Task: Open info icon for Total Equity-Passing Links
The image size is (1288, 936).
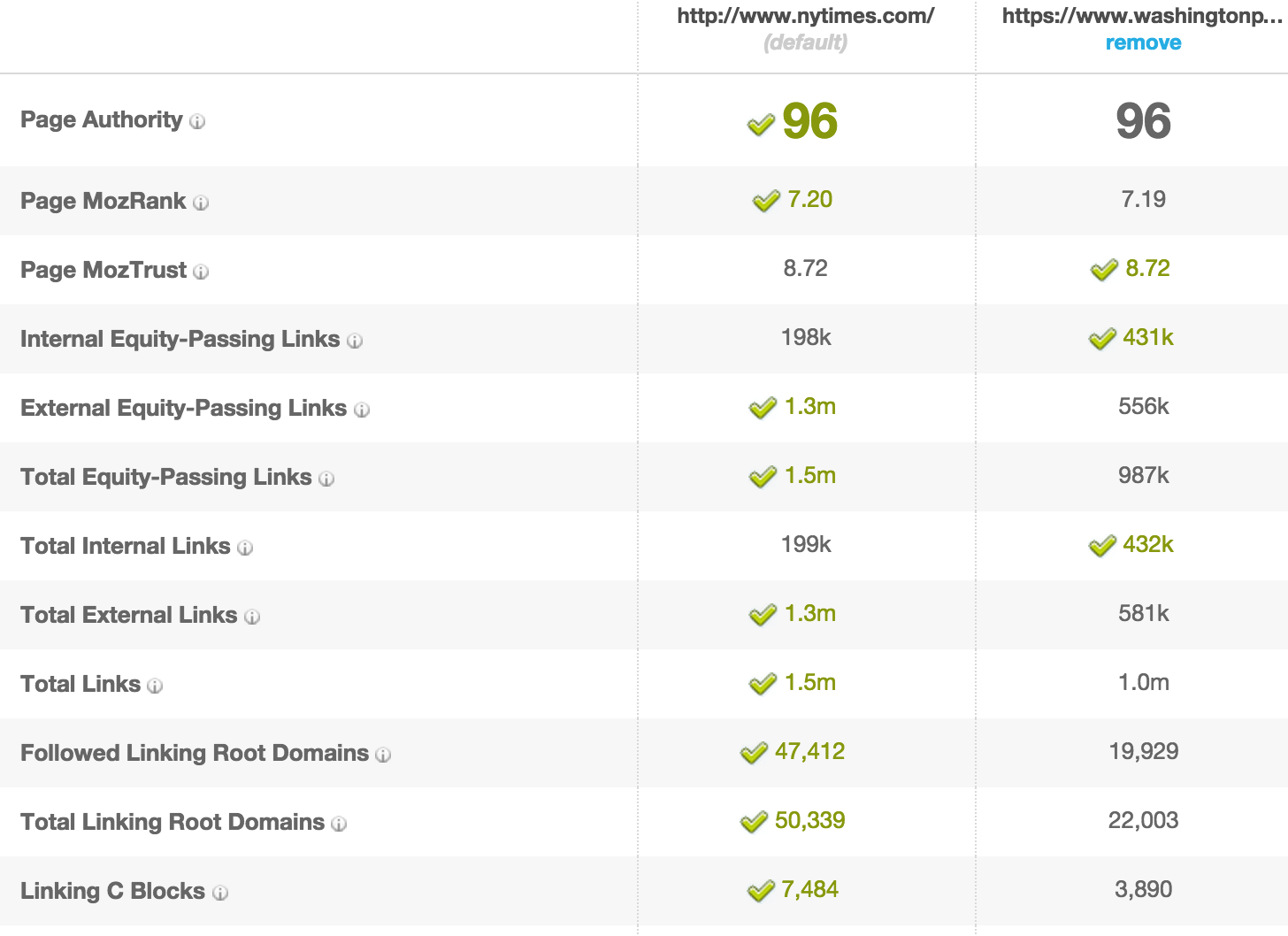Action: (x=326, y=480)
